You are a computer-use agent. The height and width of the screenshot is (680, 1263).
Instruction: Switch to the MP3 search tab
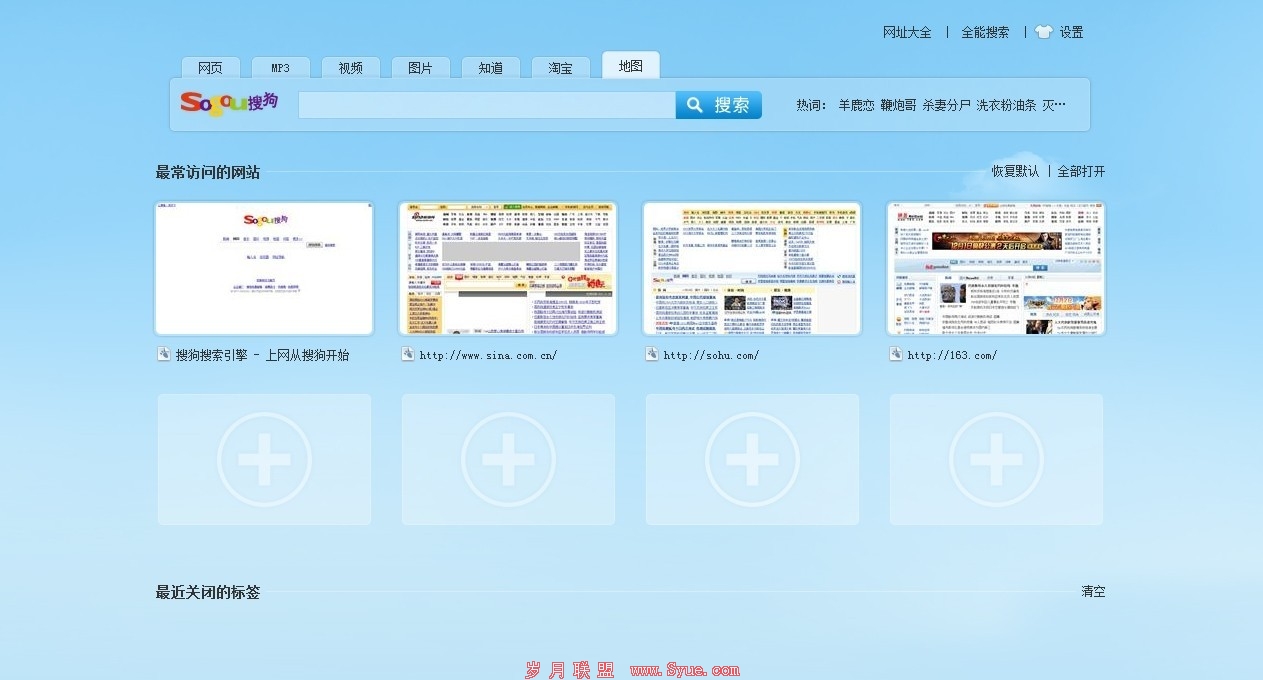click(x=280, y=67)
